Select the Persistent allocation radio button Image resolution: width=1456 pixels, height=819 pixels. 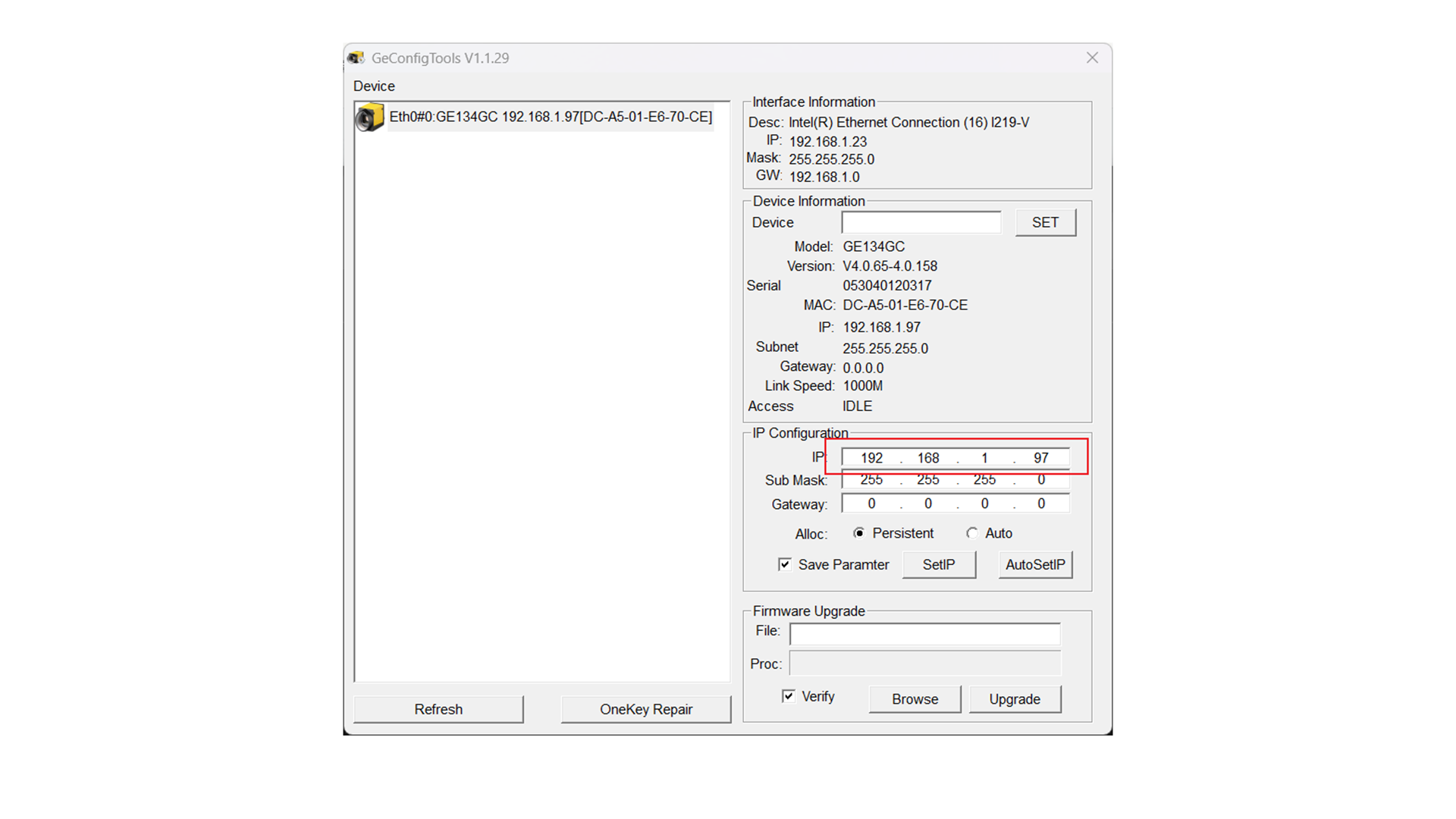[859, 533]
